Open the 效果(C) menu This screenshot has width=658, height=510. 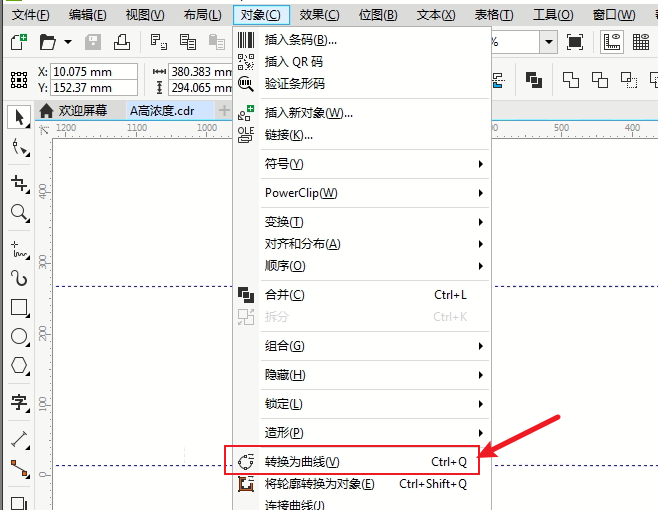(319, 15)
